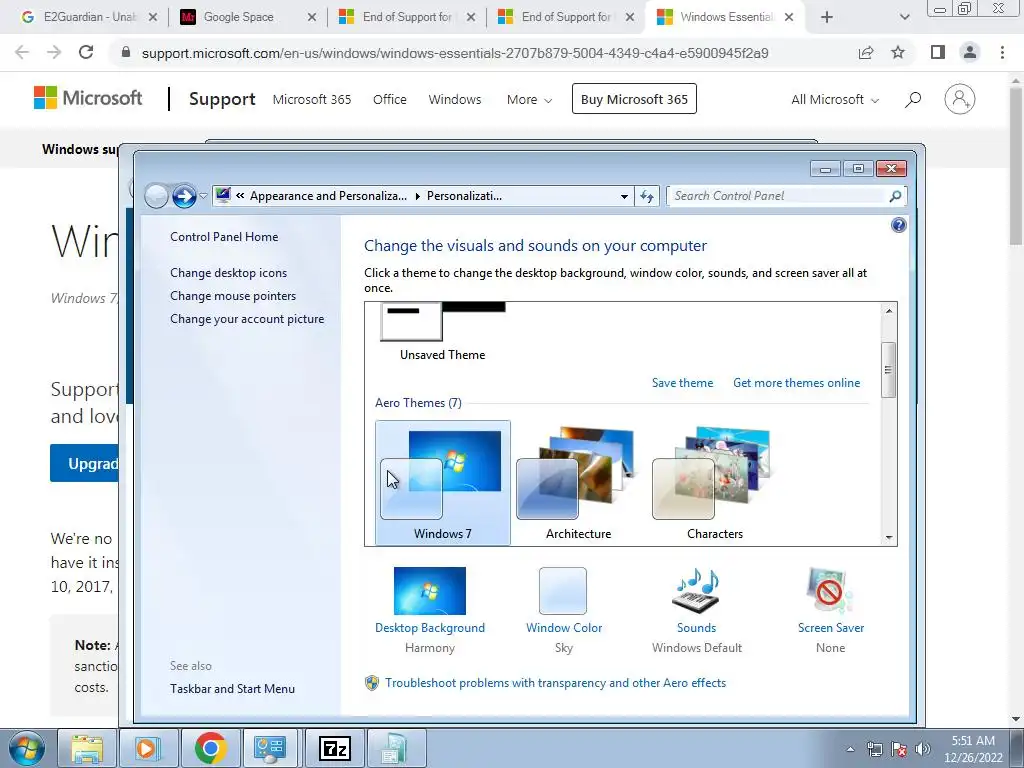Expand the More dropdown

[x=529, y=99]
